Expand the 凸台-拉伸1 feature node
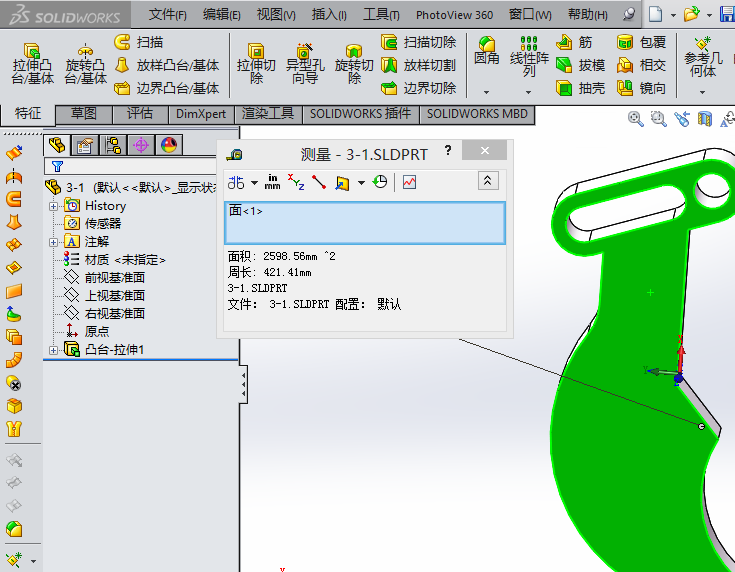The width and height of the screenshot is (735, 572). tap(53, 350)
